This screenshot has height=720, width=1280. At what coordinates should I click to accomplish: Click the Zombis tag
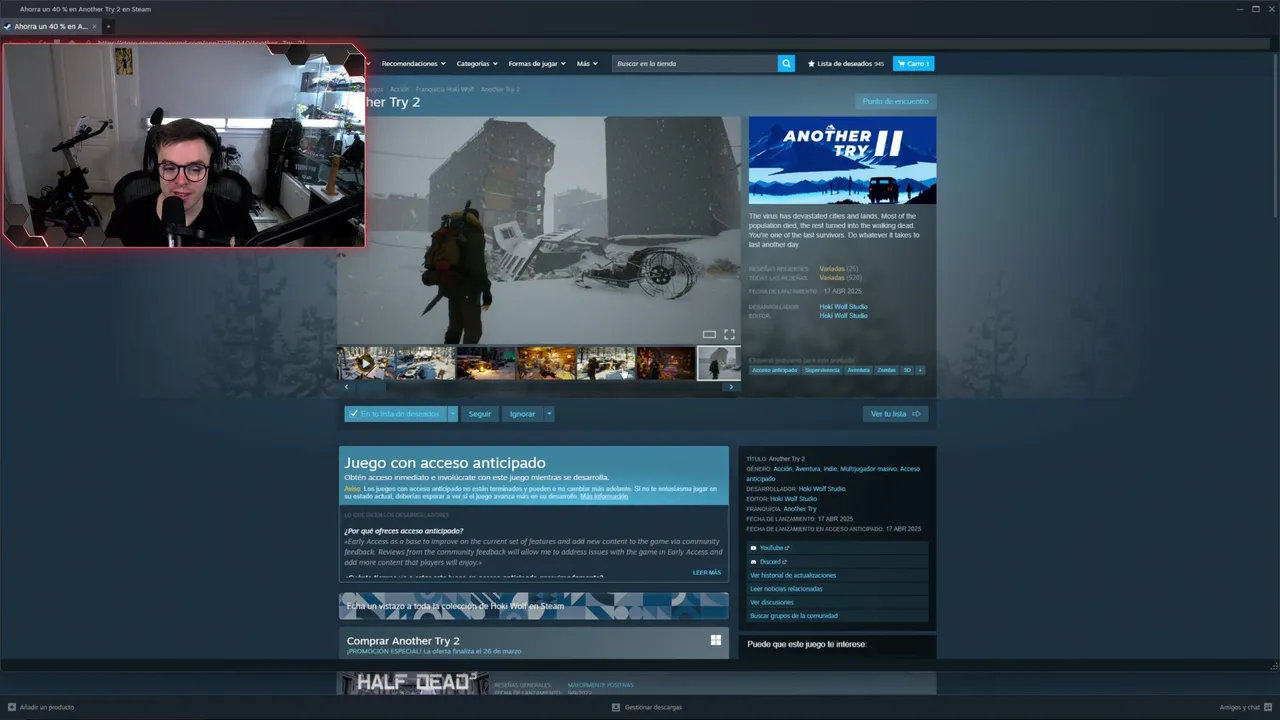[886, 370]
